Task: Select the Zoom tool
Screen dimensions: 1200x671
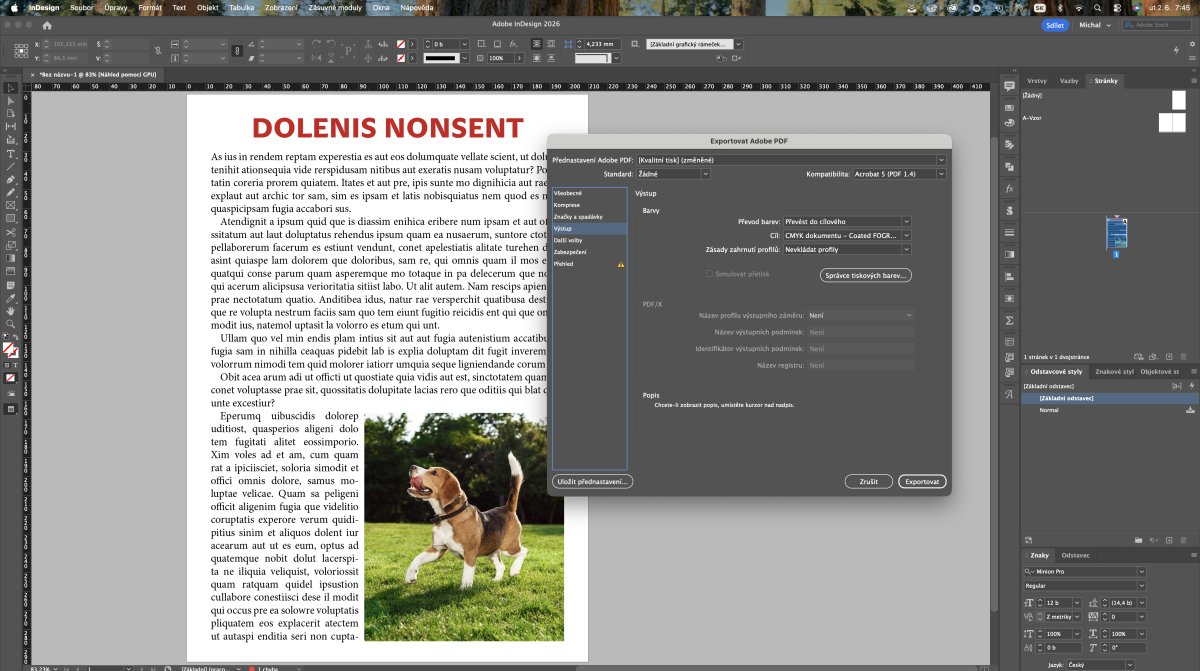Action: point(11,322)
